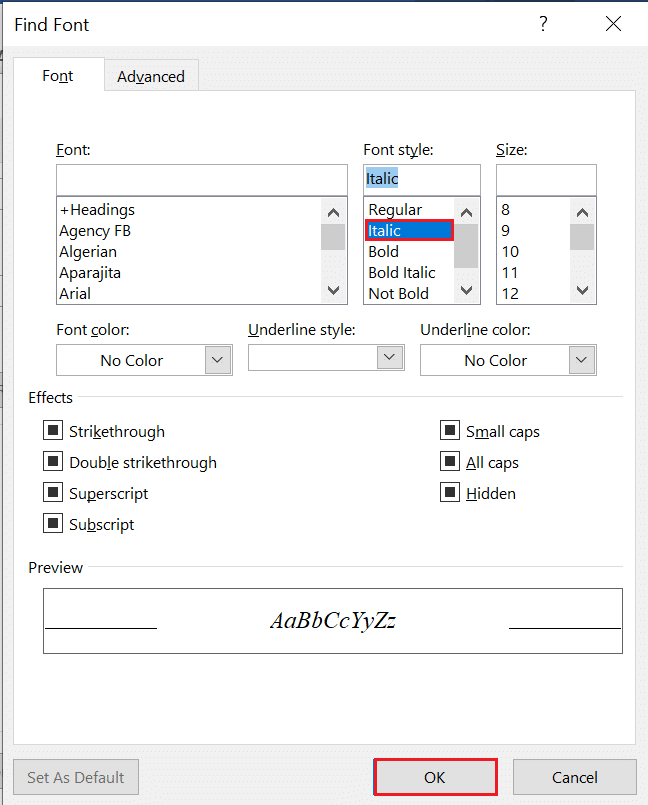This screenshot has height=805, width=648.
Task: Click the Font name input field
Action: coord(202,180)
